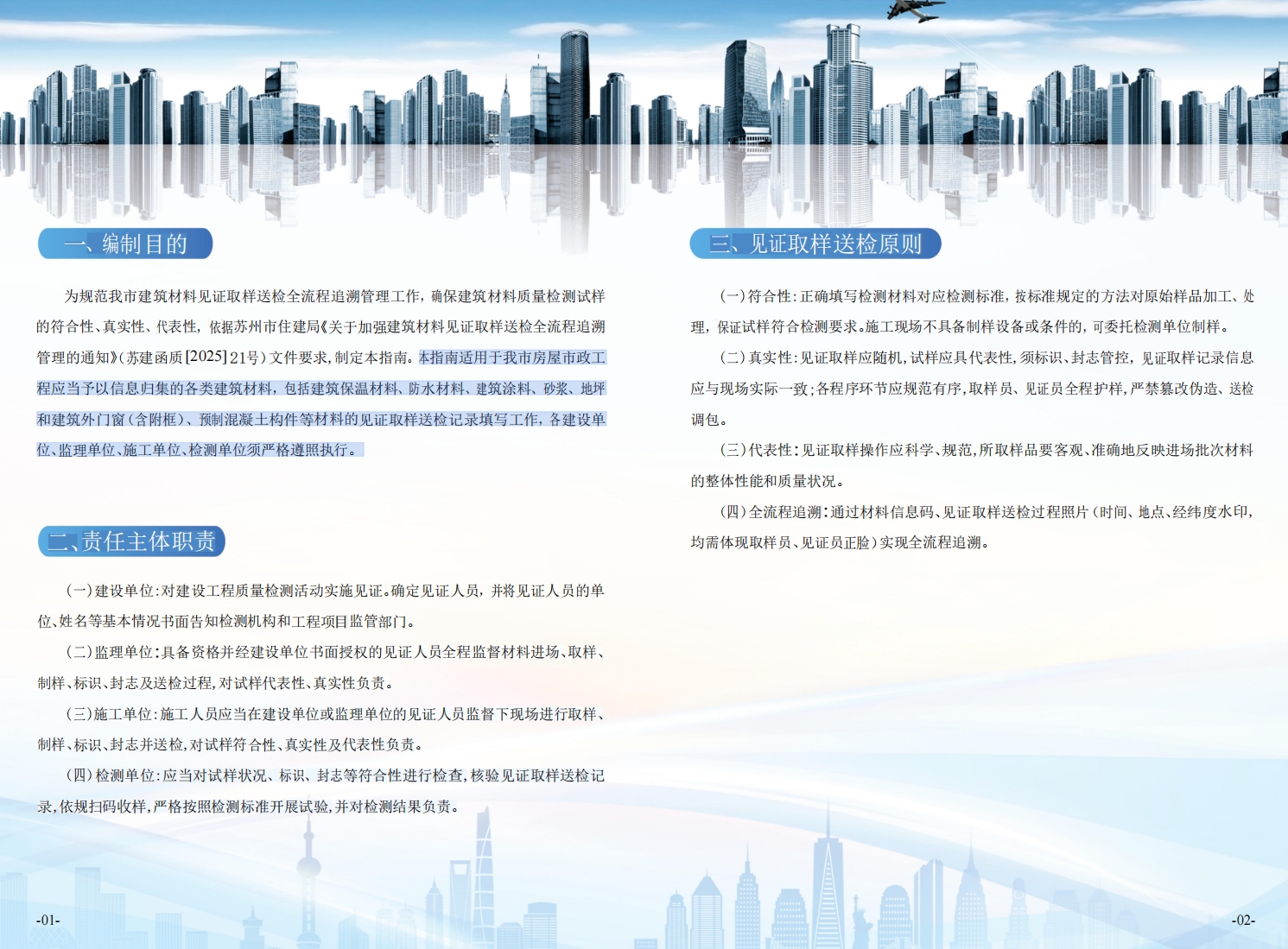Viewport: 1288px width, 949px height.
Task: Click the line "制样、标识、封志及送检过程"
Action: click(216, 683)
